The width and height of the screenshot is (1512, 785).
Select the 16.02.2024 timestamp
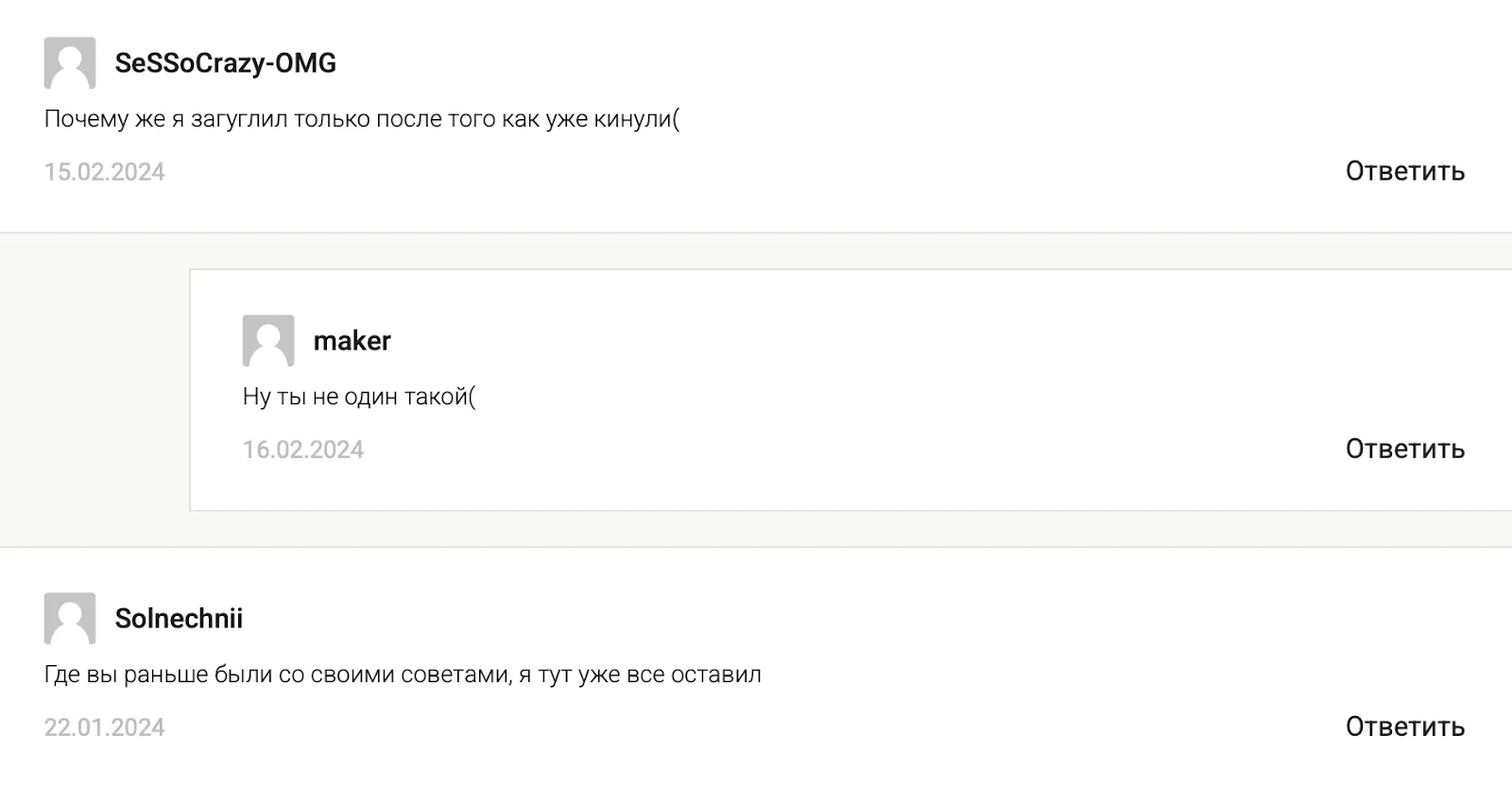click(x=303, y=450)
